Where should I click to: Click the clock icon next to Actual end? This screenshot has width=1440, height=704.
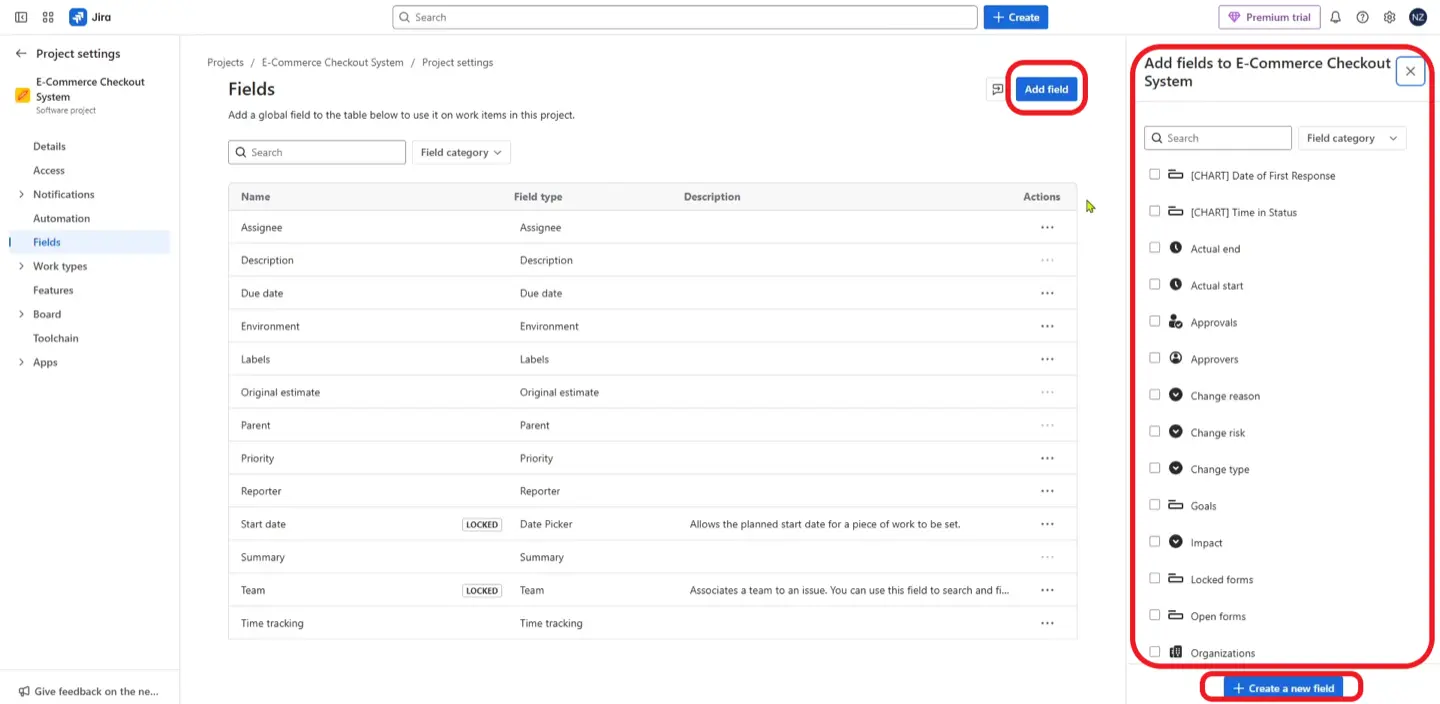click(1176, 248)
